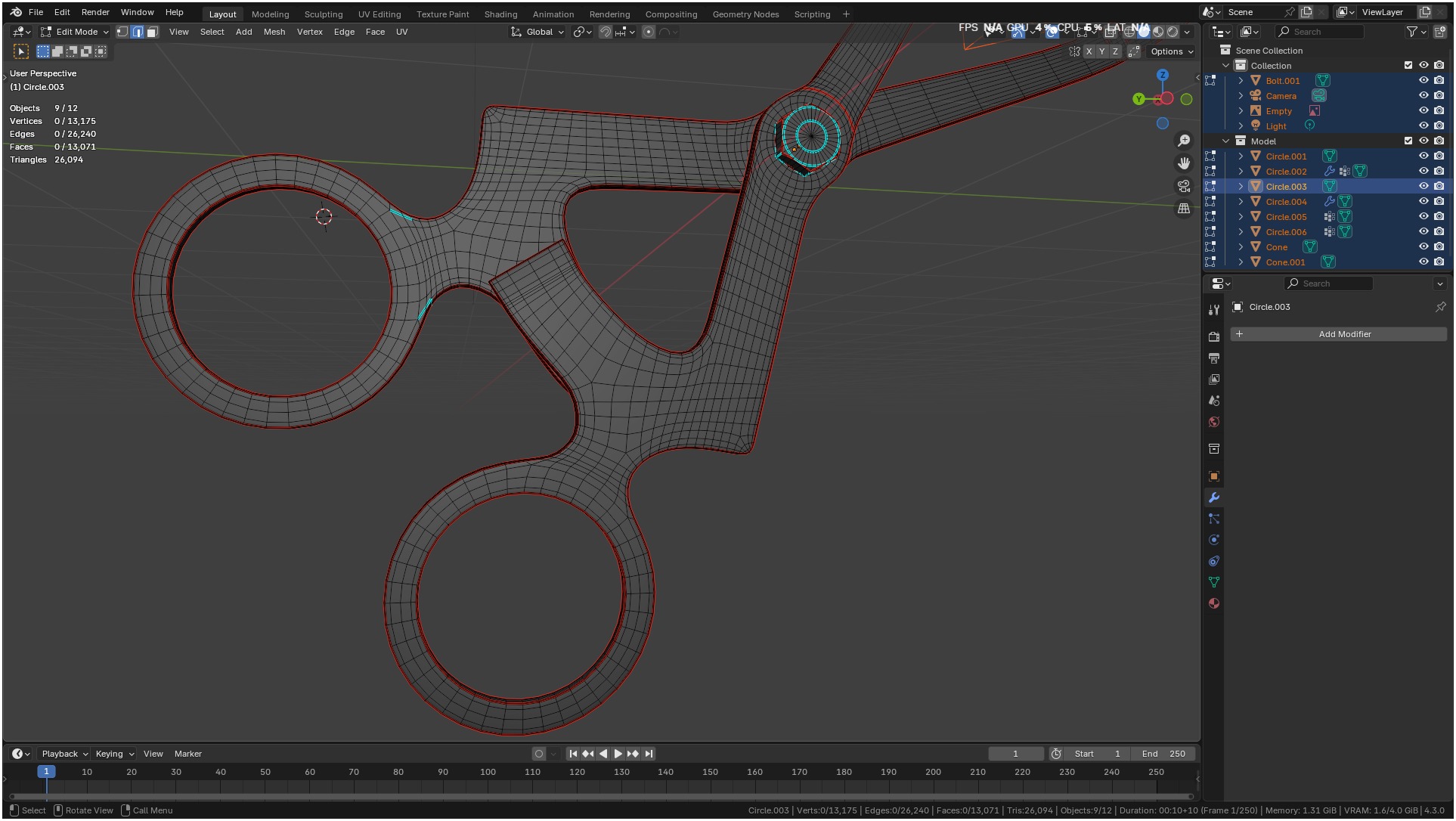Toggle Camera visibility eye in outliner
Screen dimensions: 1456x821
click(x=1423, y=95)
